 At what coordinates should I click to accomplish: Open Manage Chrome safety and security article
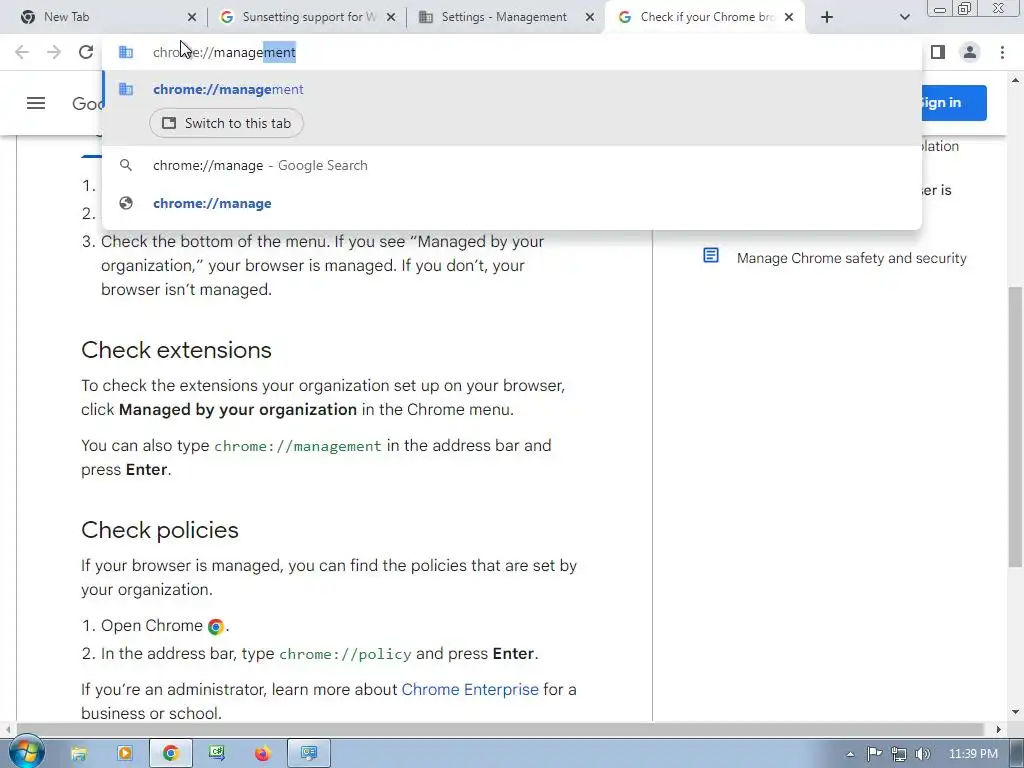852,258
